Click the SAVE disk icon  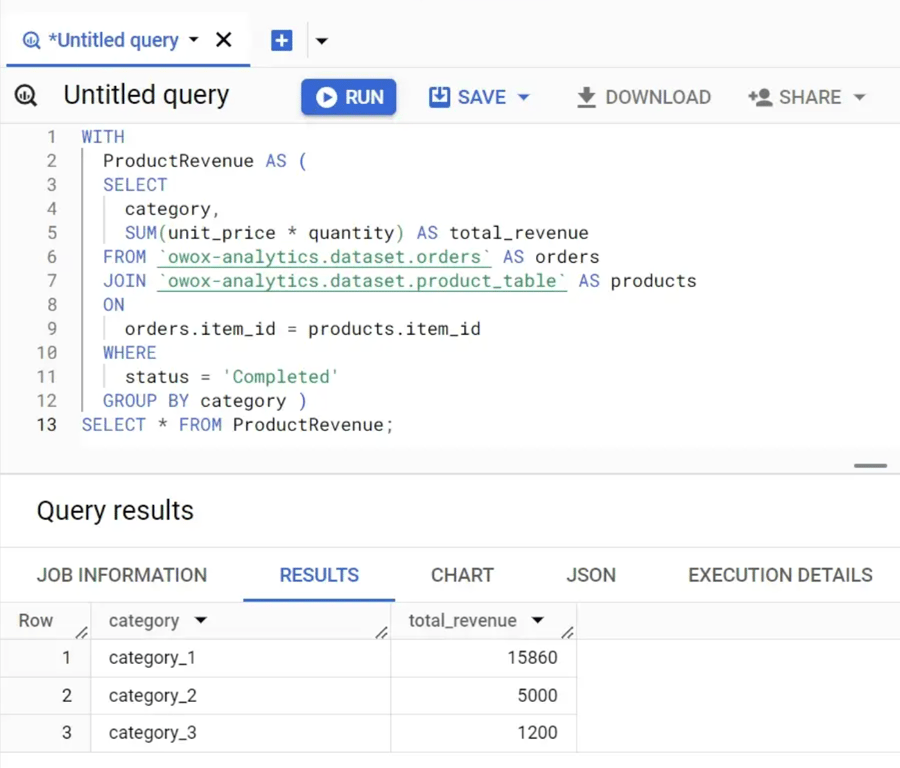pyautogui.click(x=440, y=97)
